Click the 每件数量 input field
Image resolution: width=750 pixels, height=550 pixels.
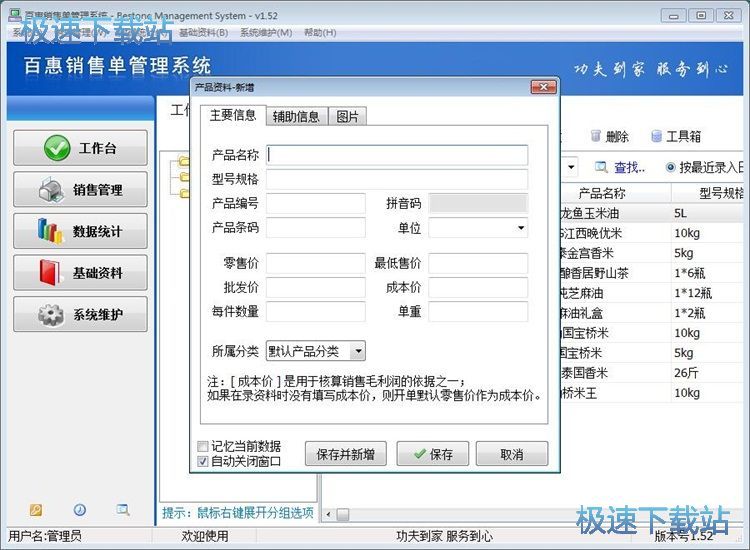tap(316, 311)
